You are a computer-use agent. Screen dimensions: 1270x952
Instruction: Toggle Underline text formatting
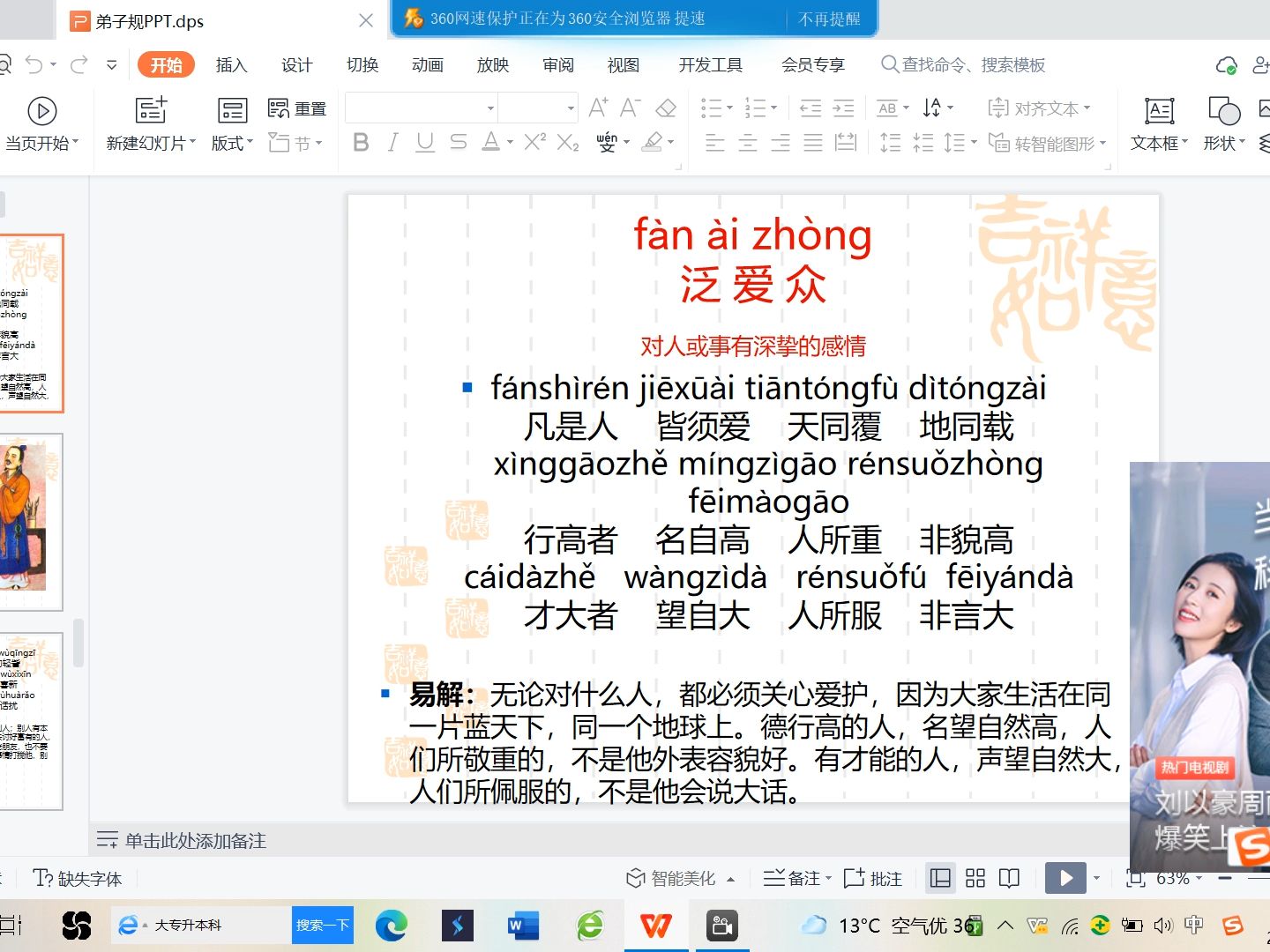pyautogui.click(x=425, y=142)
